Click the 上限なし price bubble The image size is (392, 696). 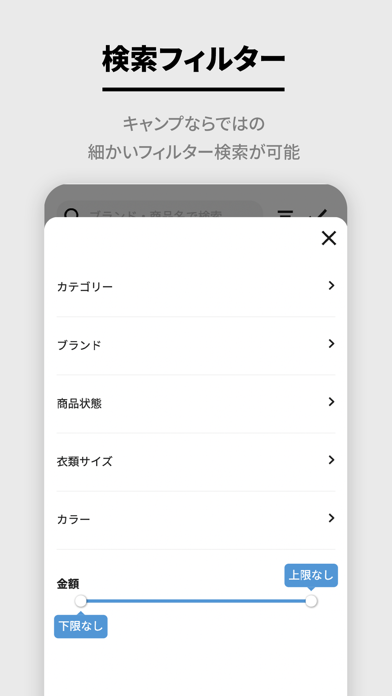311,576
